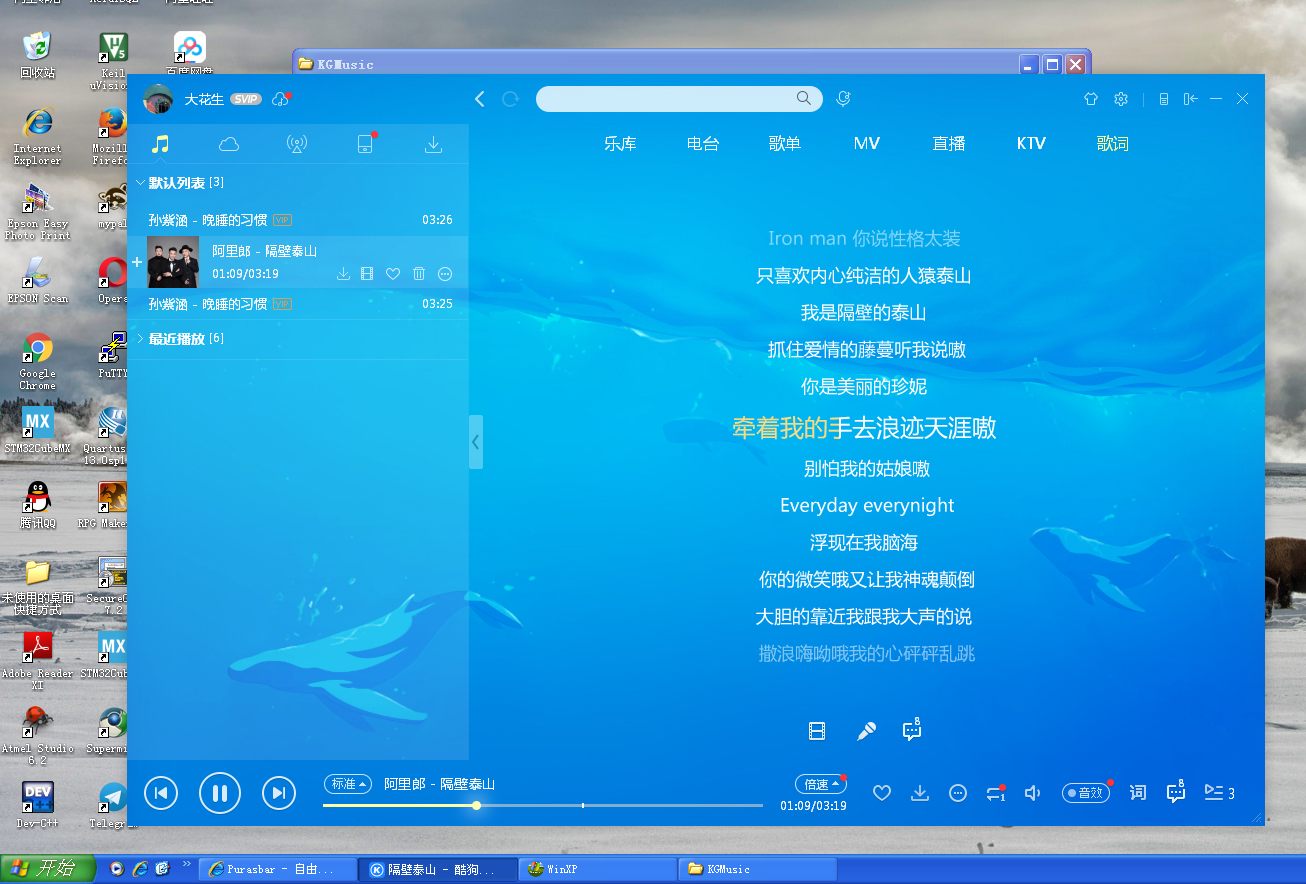
Task: Open more options in bottom bar
Action: (x=958, y=793)
